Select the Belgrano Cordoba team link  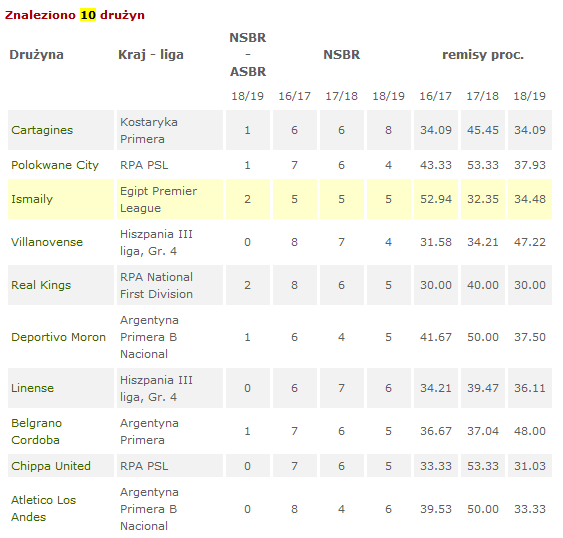point(37,431)
